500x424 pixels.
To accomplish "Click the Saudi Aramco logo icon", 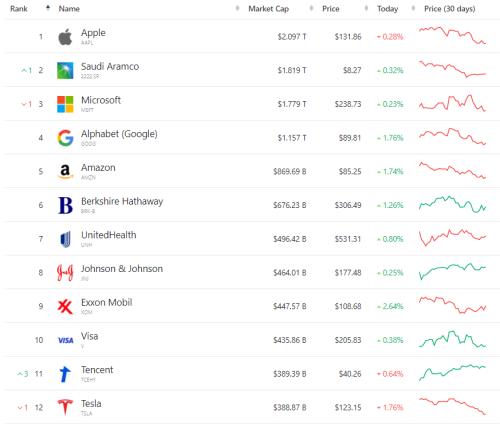I will coord(65,70).
